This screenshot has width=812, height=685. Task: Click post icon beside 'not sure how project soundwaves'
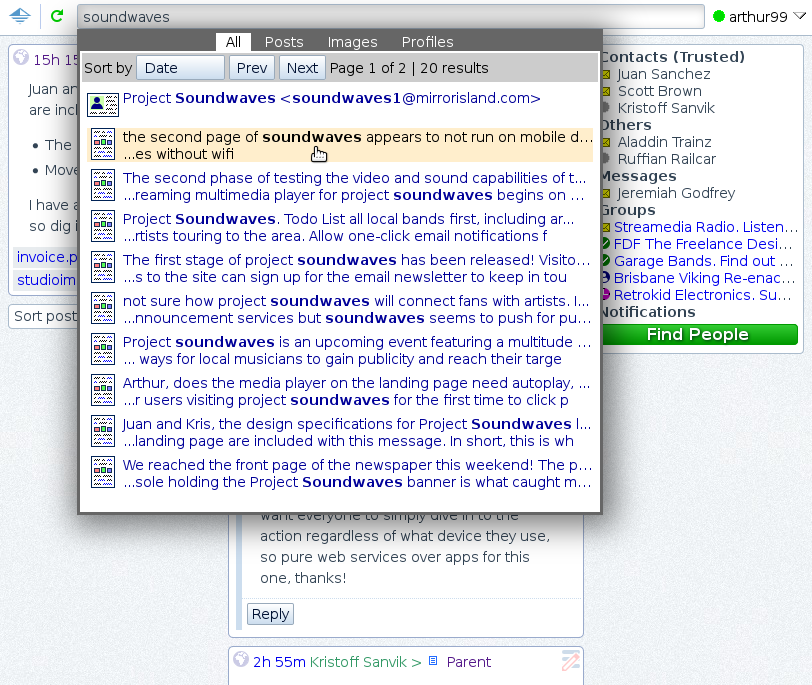point(103,308)
